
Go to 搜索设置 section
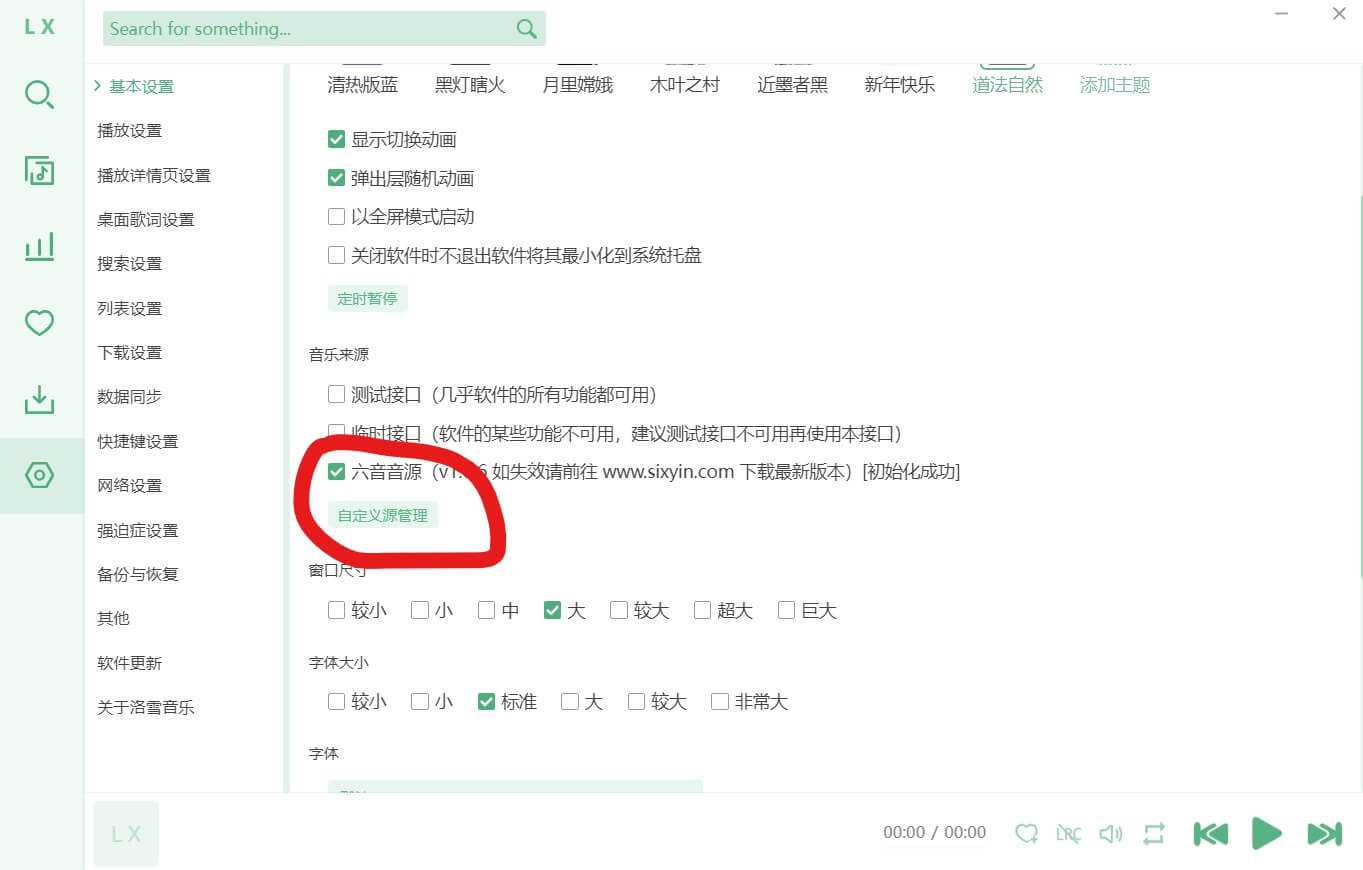coord(129,264)
